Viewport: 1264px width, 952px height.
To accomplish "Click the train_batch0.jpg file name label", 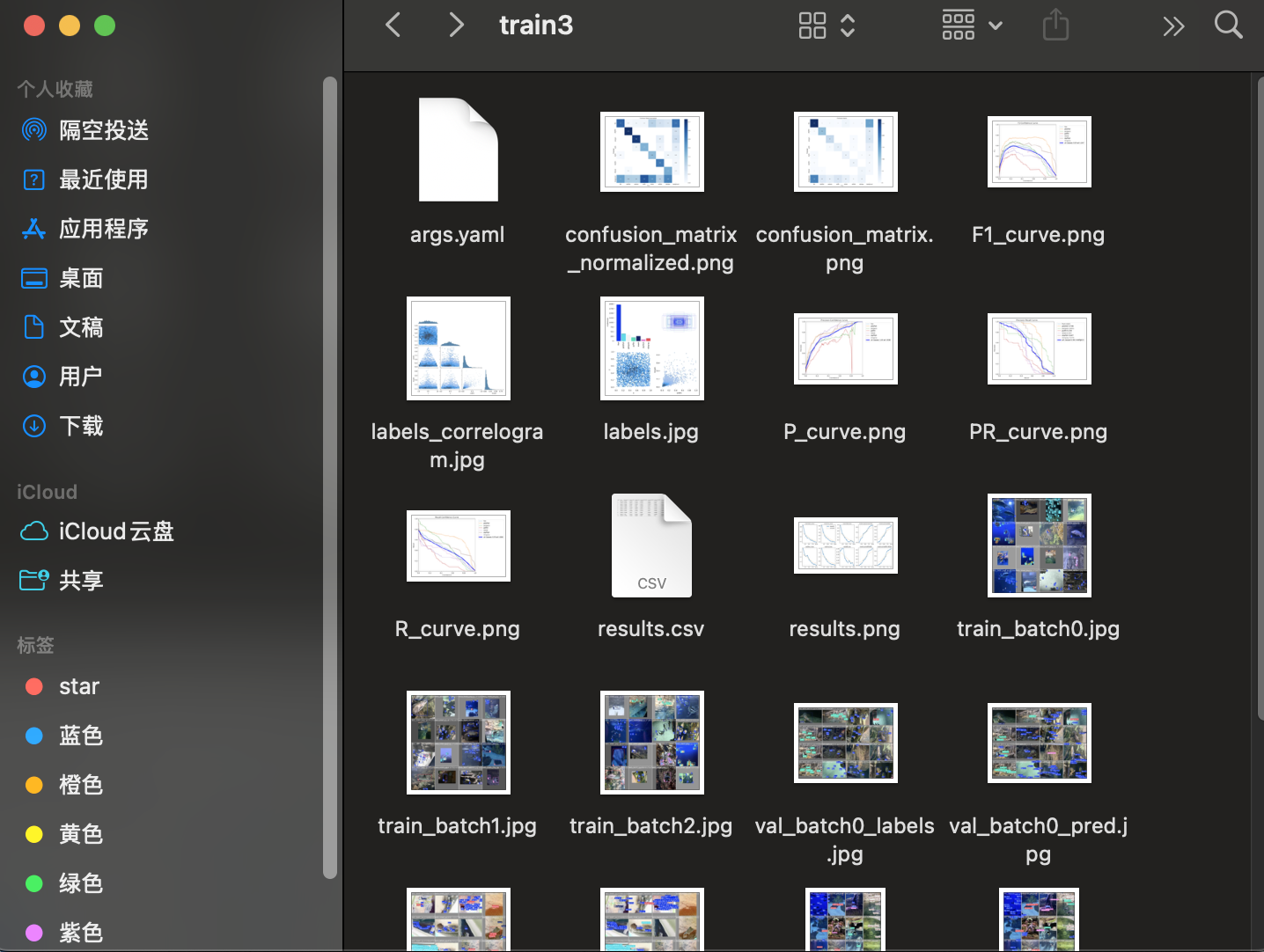I will click(1039, 629).
